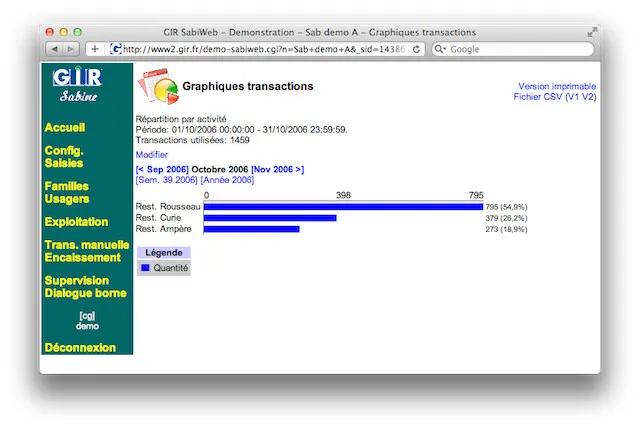The image size is (640, 429).
Task: Open Supervision Dialogue borne menu
Action: 85,287
